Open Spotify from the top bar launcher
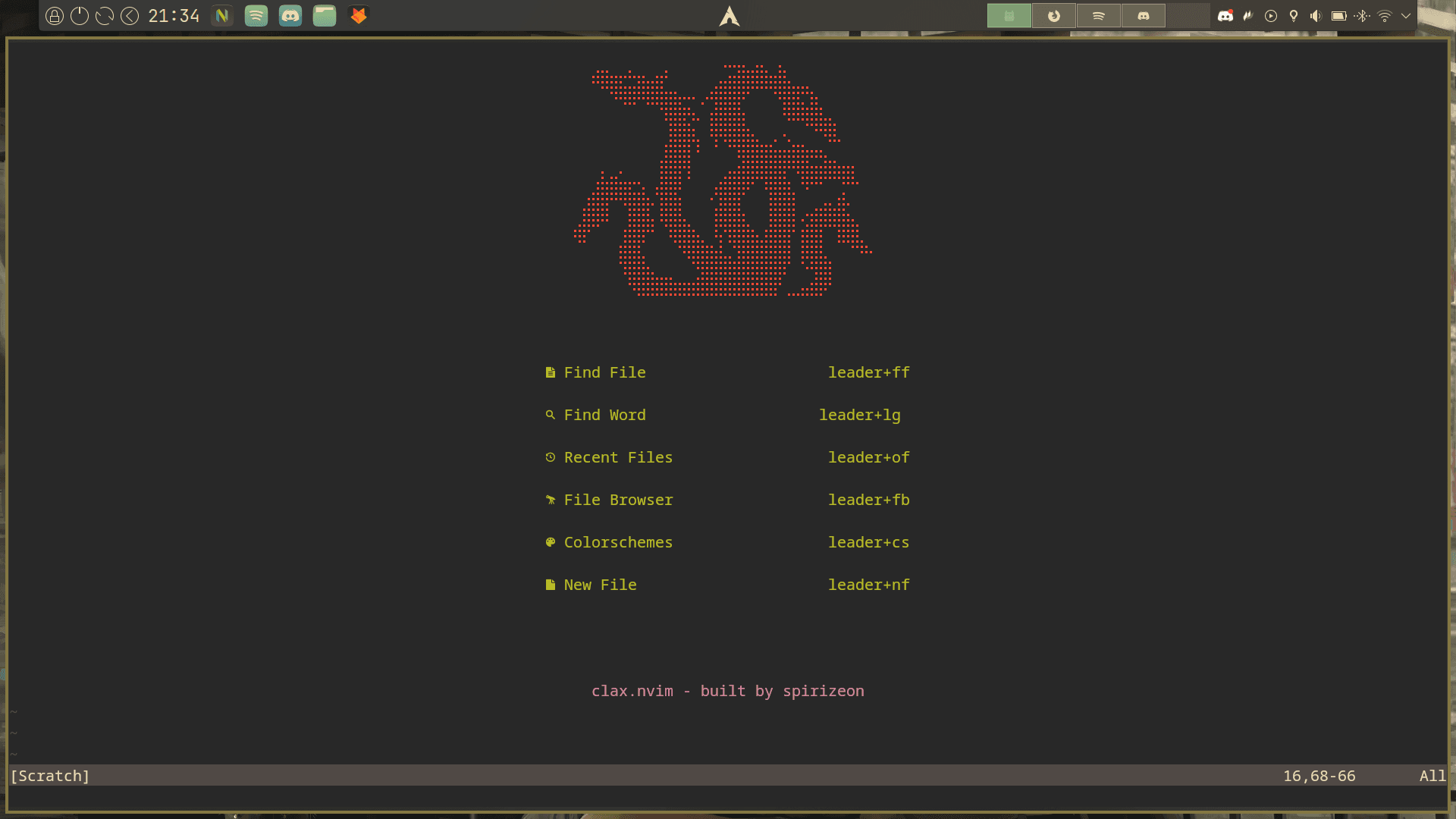 click(x=256, y=15)
